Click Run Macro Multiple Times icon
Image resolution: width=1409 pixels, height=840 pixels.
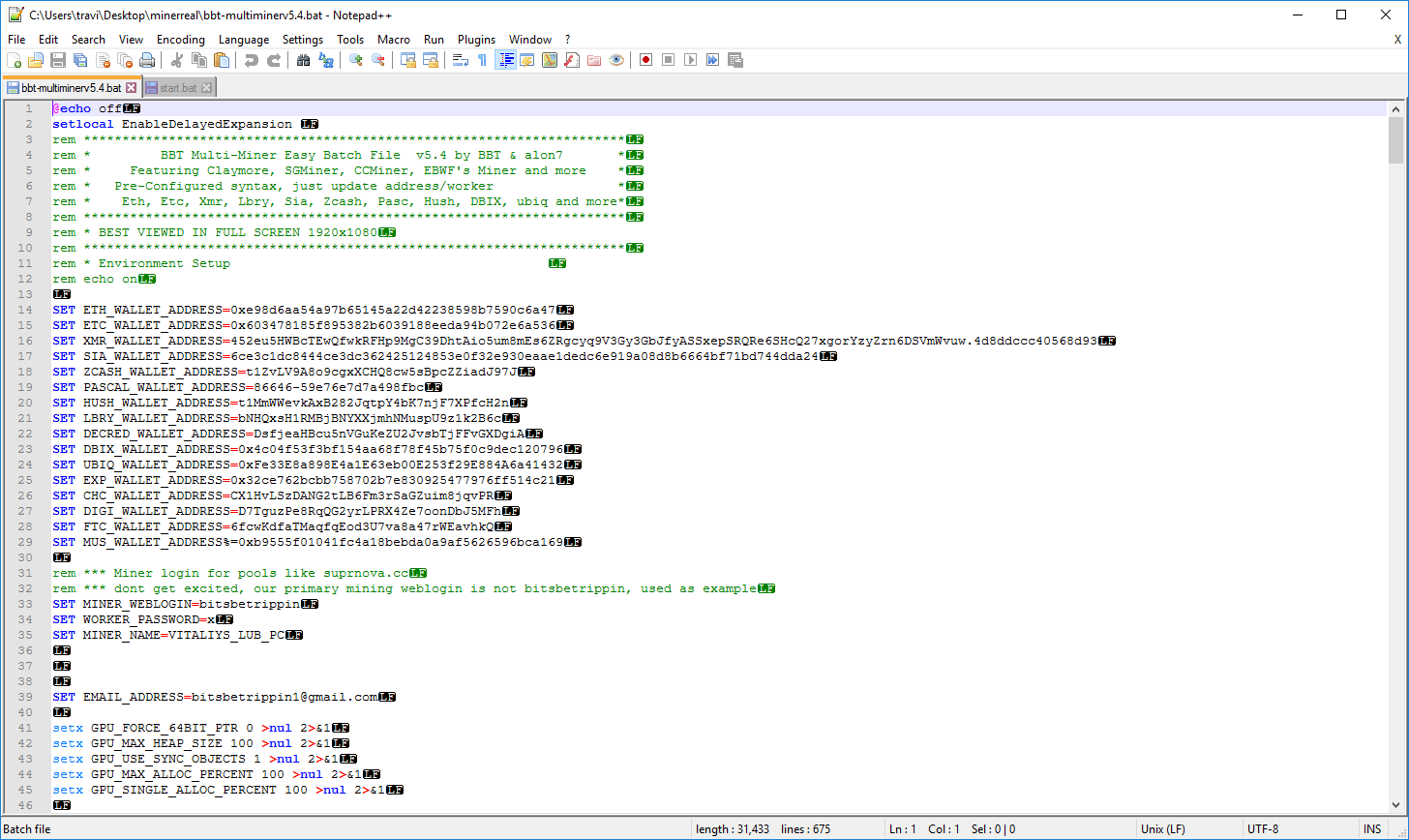pos(712,60)
